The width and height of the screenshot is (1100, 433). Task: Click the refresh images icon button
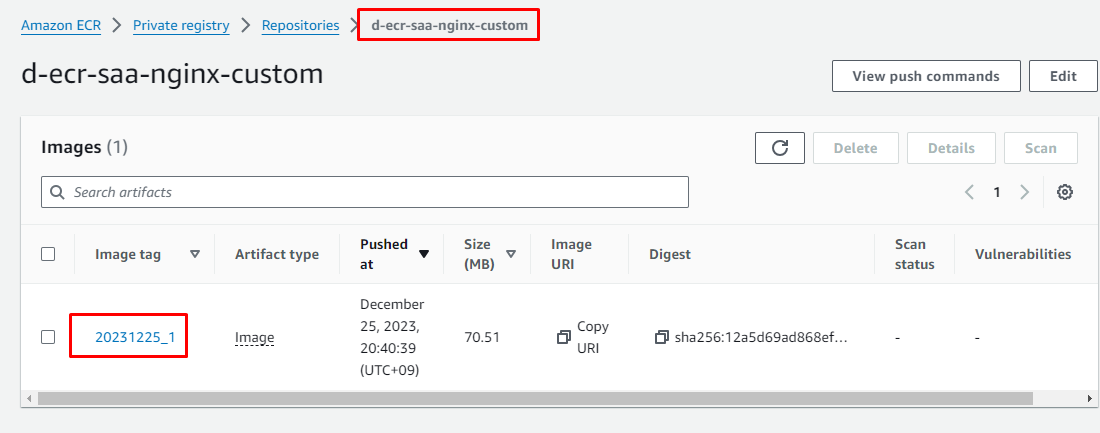click(x=780, y=148)
